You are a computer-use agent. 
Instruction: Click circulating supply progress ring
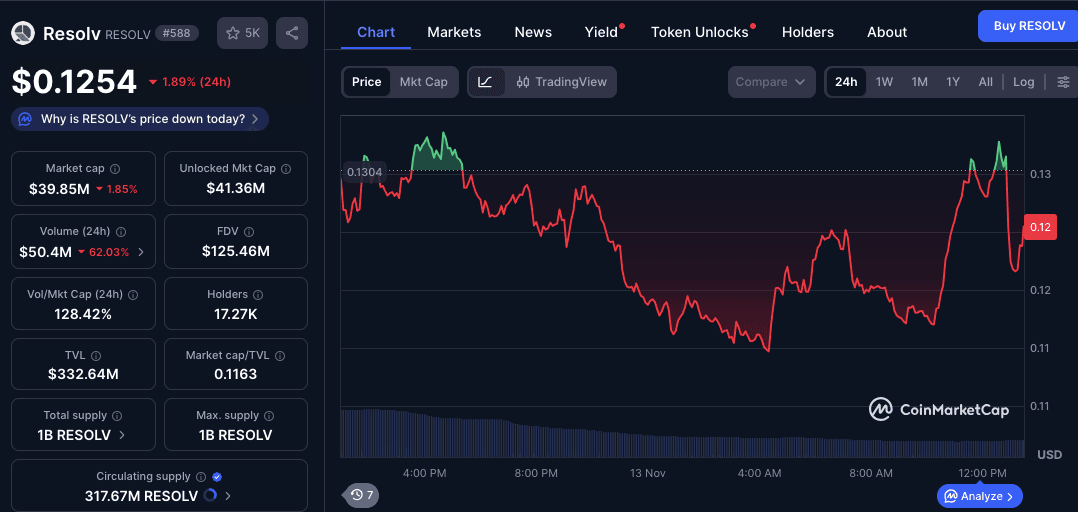[211, 495]
